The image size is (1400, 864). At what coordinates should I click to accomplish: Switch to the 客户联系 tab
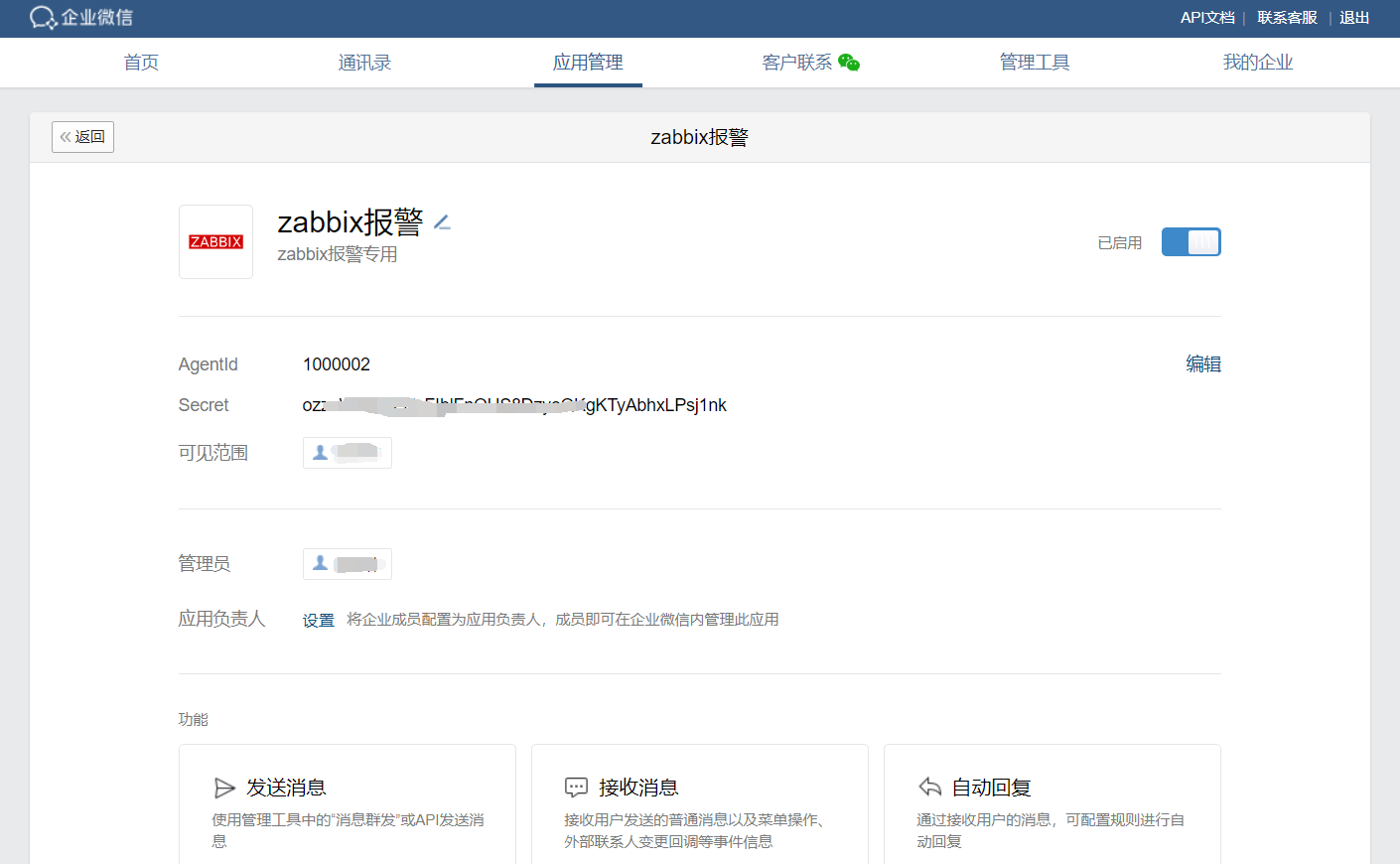click(797, 63)
